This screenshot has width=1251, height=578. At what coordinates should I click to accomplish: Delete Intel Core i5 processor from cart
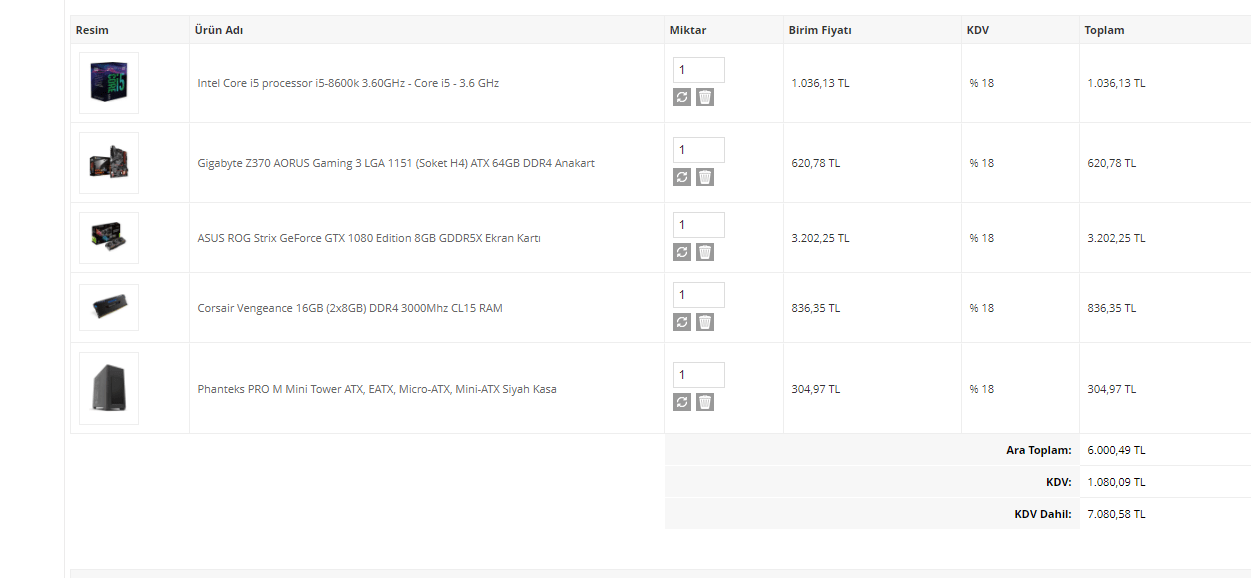pyautogui.click(x=705, y=97)
